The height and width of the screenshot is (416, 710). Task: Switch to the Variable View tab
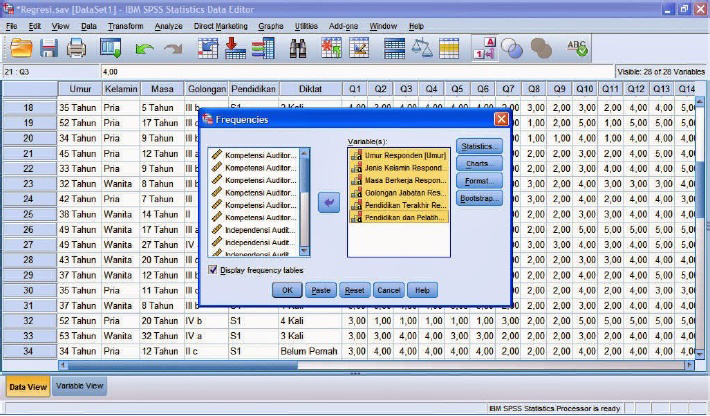(x=79, y=386)
